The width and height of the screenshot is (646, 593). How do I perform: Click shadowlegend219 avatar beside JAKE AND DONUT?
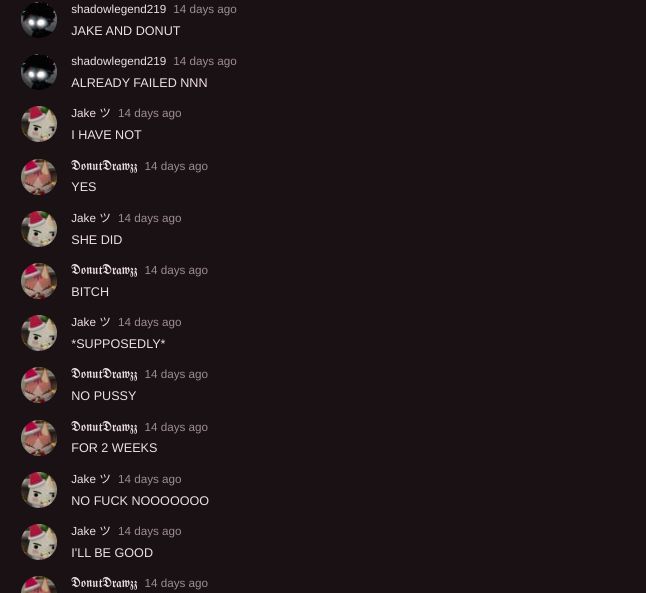coord(39,20)
